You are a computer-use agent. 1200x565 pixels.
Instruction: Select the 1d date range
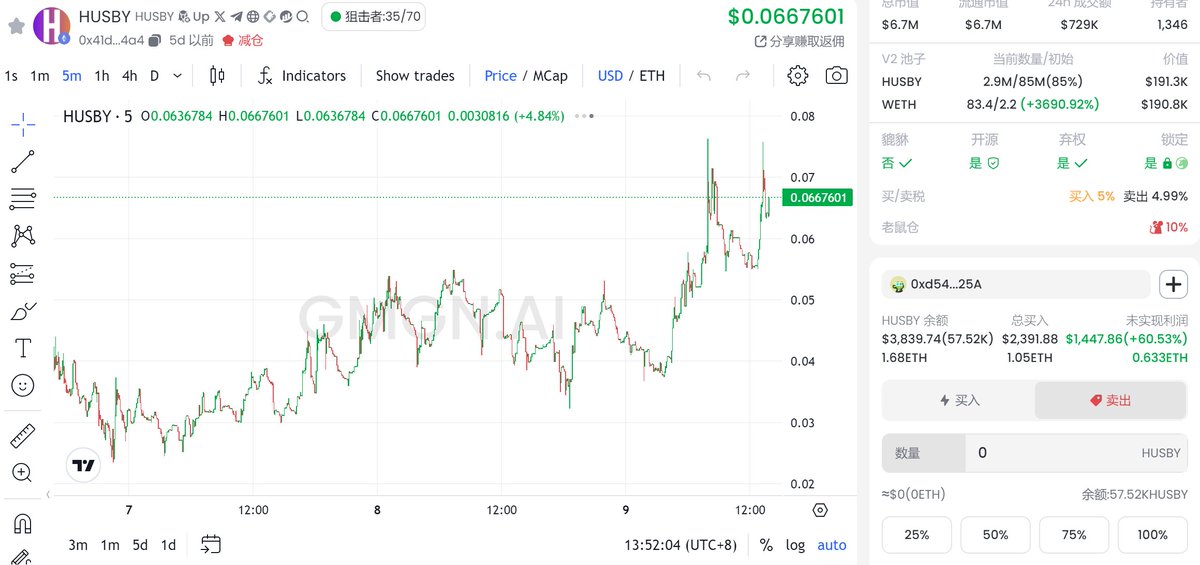click(169, 545)
